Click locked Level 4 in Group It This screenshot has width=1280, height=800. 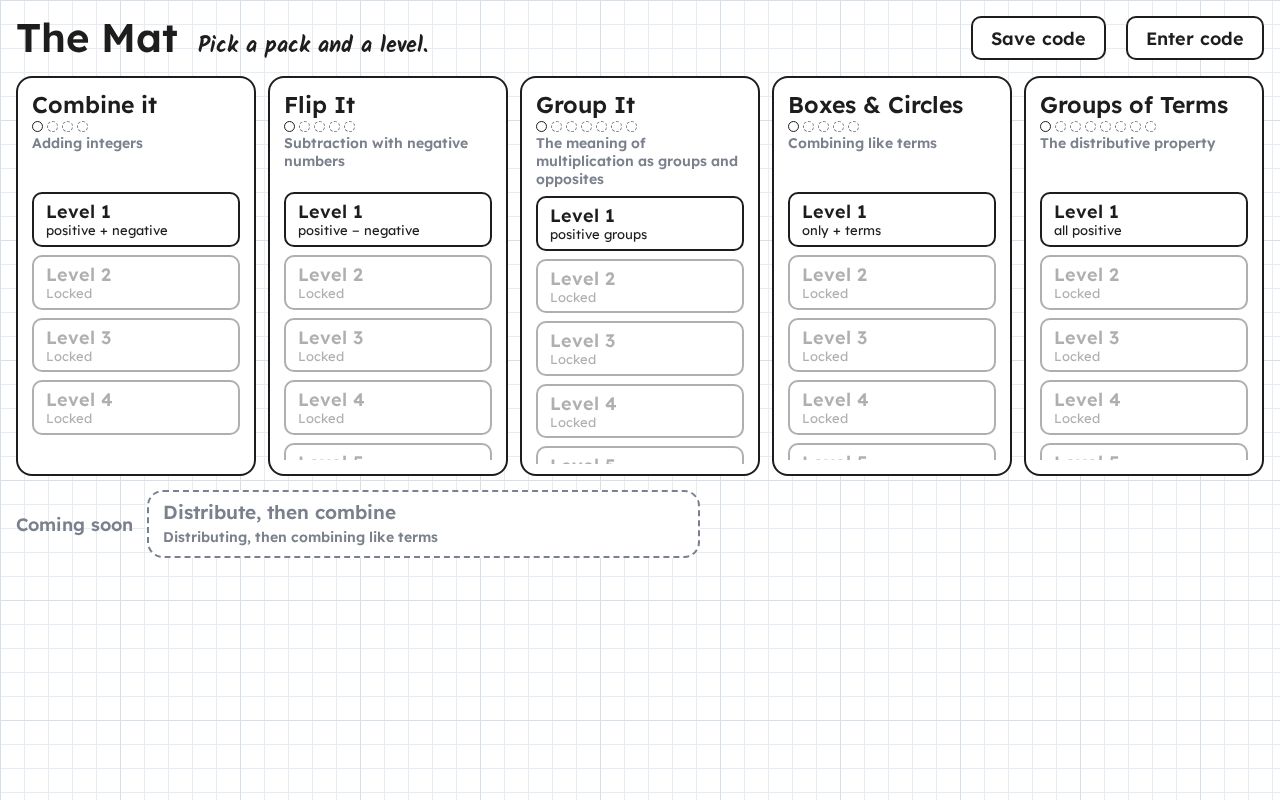point(640,411)
